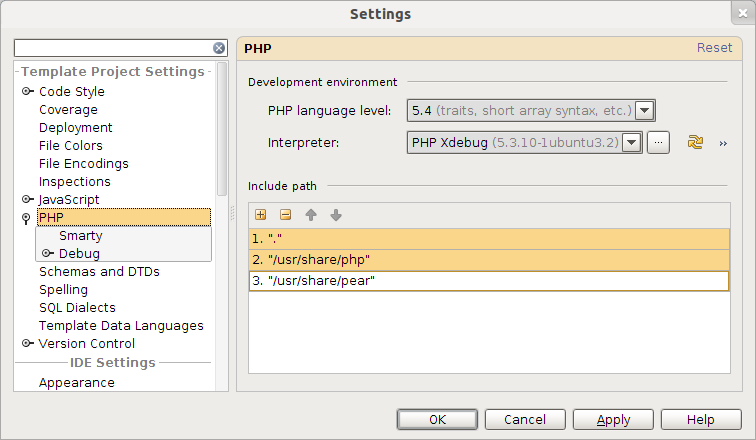This screenshot has height=440, width=756.
Task: Click the Apply button
Action: pyautogui.click(x=613, y=419)
